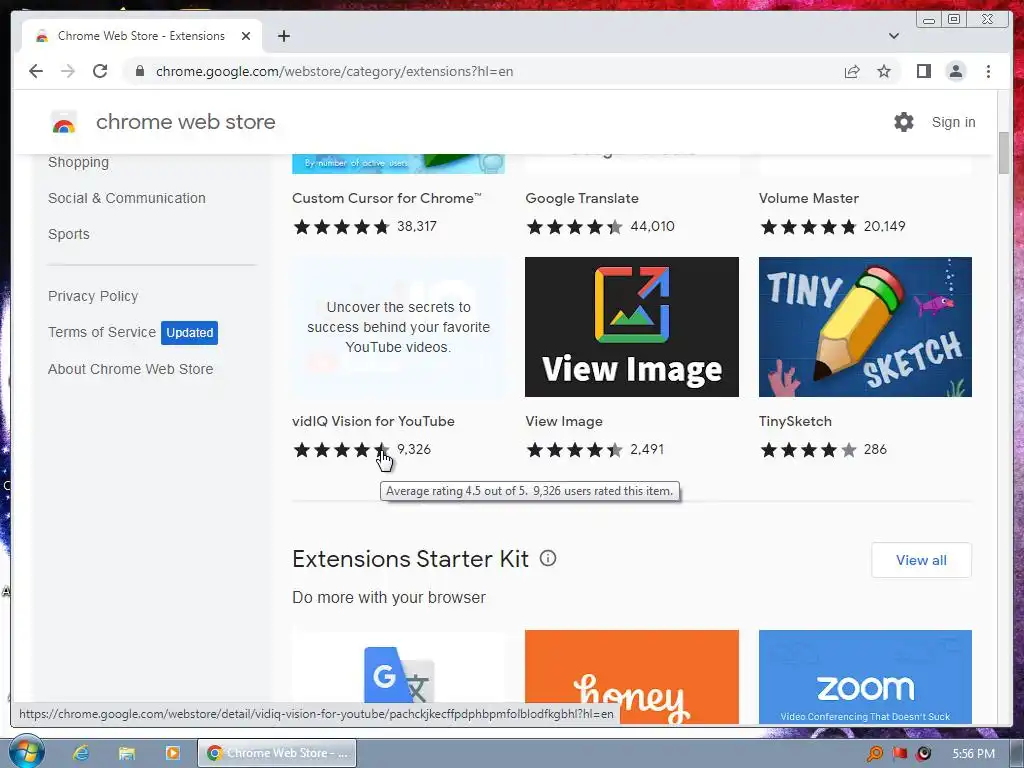The height and width of the screenshot is (768, 1024).
Task: Click the chrome web store header text
Action: pyautogui.click(x=185, y=122)
